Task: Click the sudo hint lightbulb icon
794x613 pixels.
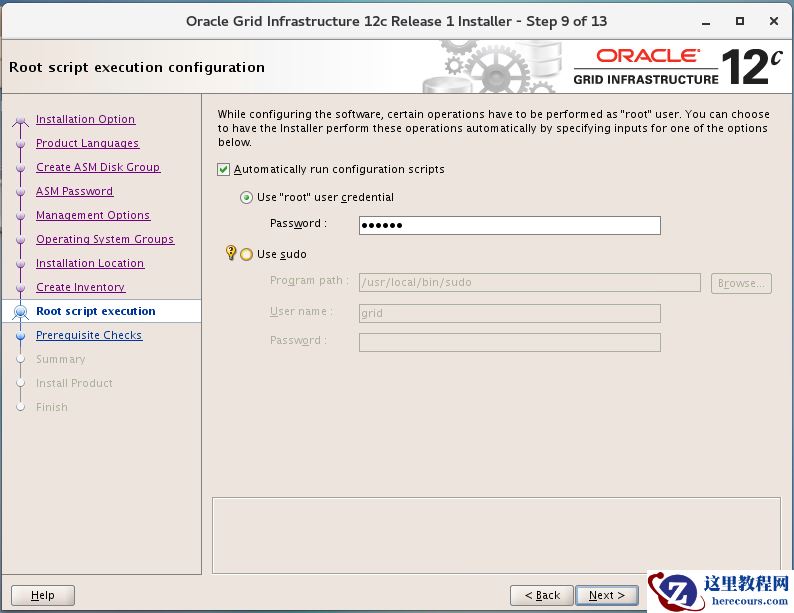Action: point(231,253)
